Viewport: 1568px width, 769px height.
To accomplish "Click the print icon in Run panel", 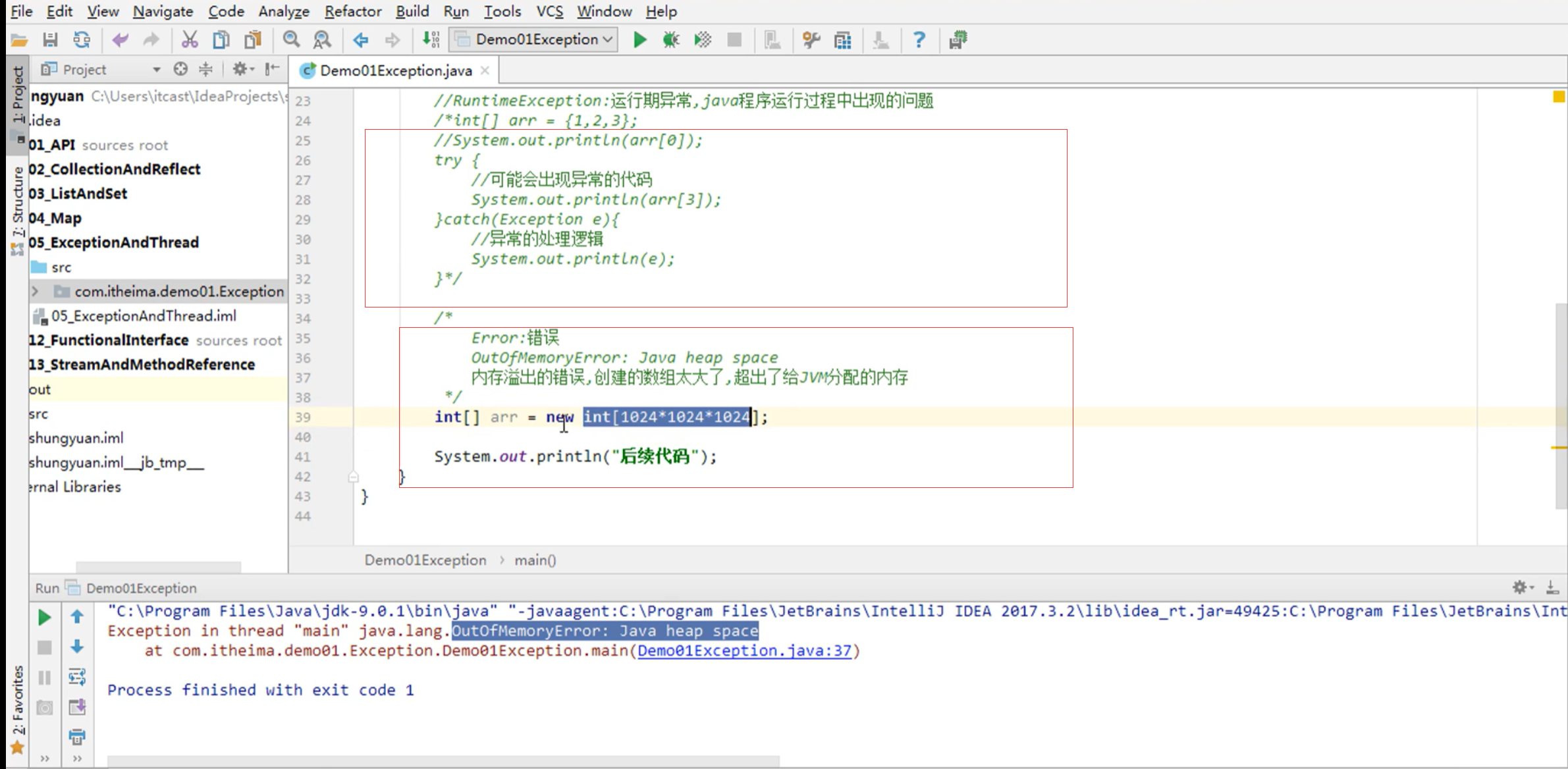I will [77, 736].
